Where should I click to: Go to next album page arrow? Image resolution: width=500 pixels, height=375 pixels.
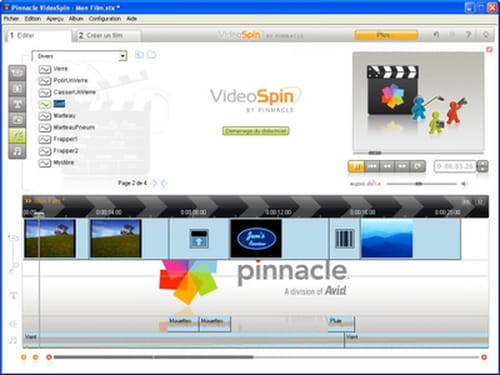click(164, 183)
